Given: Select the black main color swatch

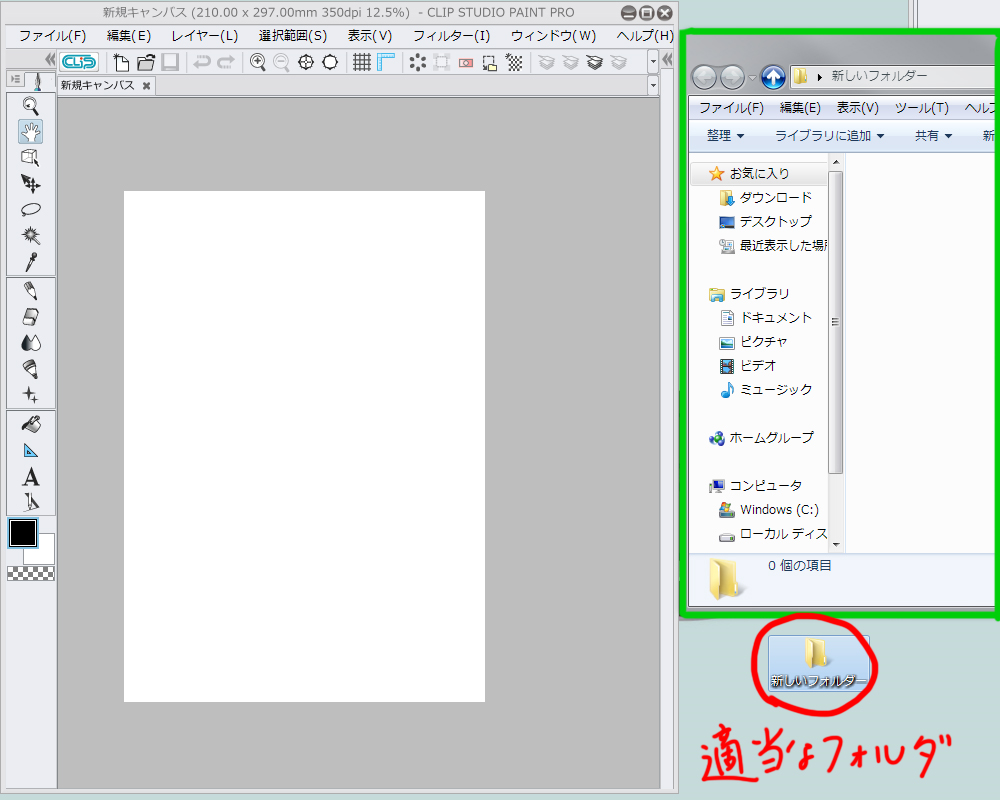Looking at the screenshot, I should pos(23,533).
